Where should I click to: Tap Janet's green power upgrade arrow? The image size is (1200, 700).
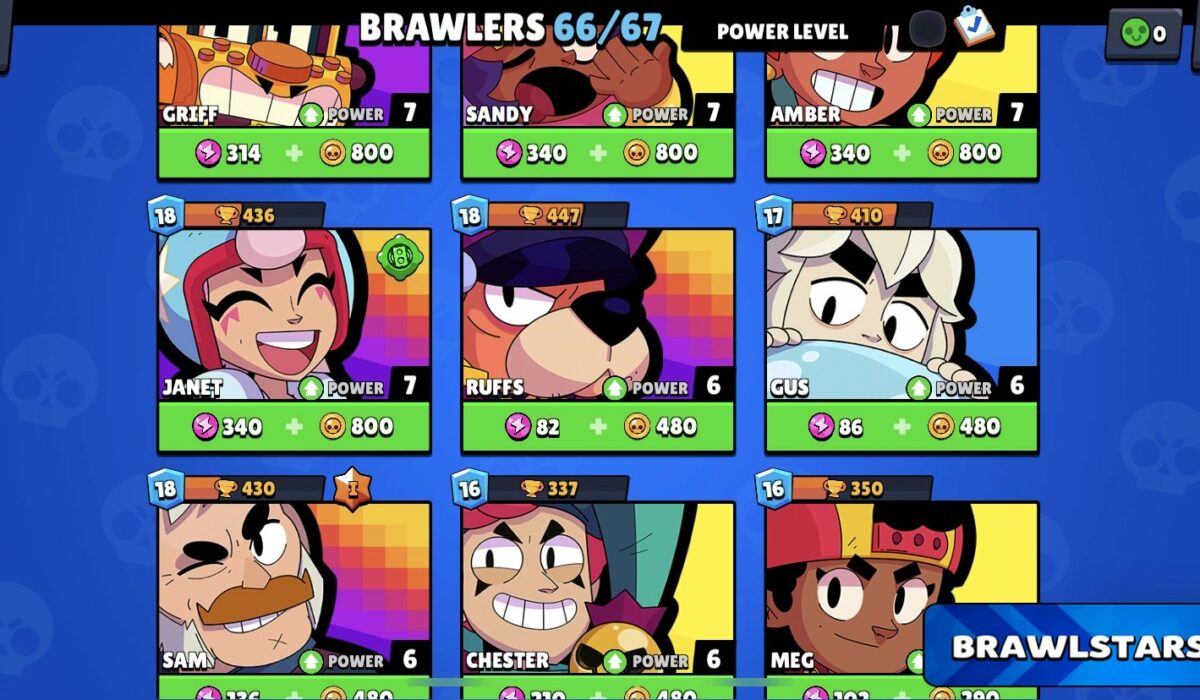[x=311, y=387]
